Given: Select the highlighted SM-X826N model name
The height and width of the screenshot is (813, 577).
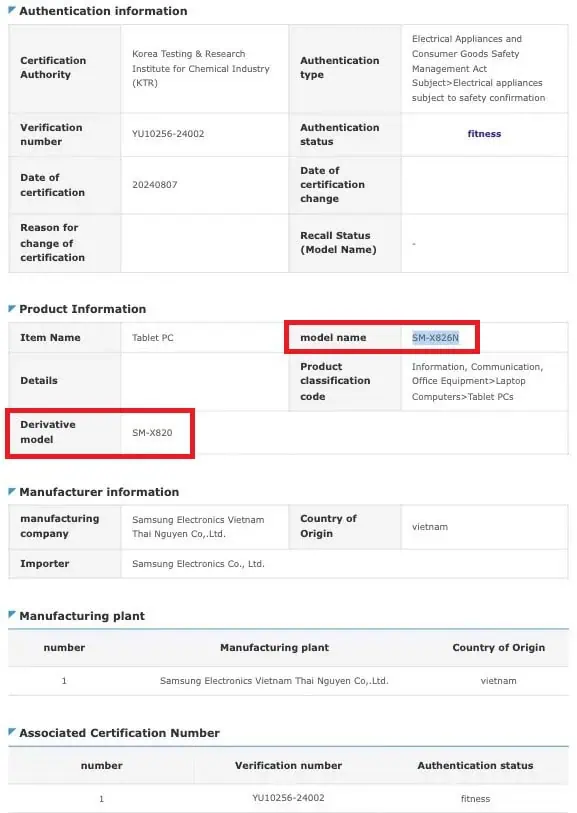Looking at the screenshot, I should 435,338.
